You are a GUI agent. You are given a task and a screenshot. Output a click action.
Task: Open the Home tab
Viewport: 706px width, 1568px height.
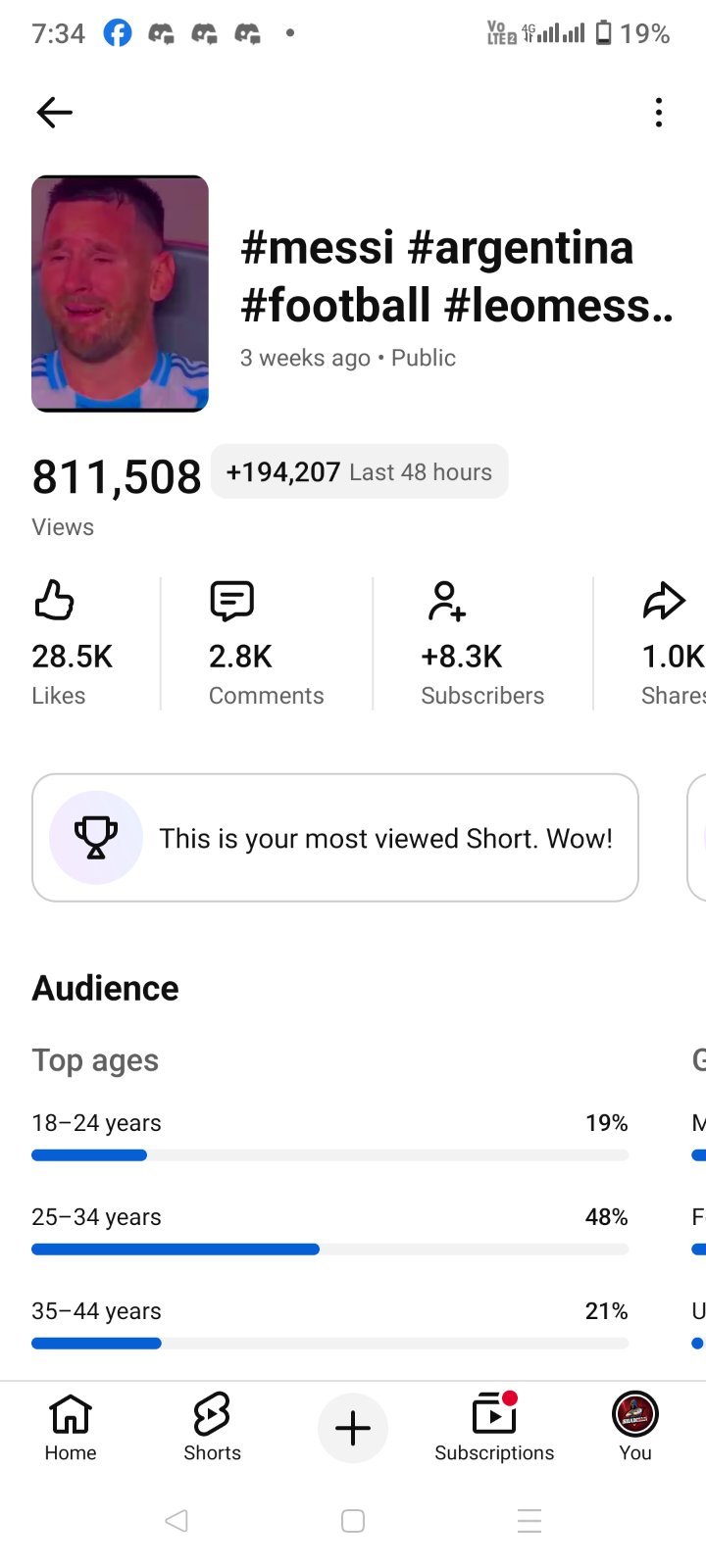[71, 1427]
